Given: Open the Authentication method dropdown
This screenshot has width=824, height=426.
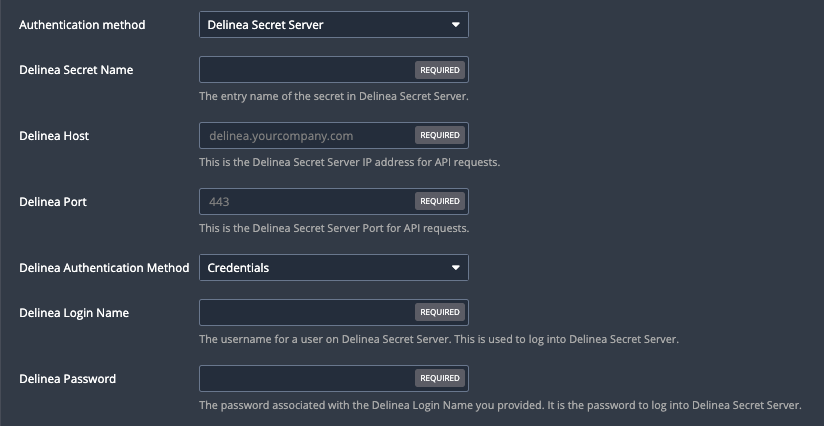Looking at the screenshot, I should (x=334, y=25).
